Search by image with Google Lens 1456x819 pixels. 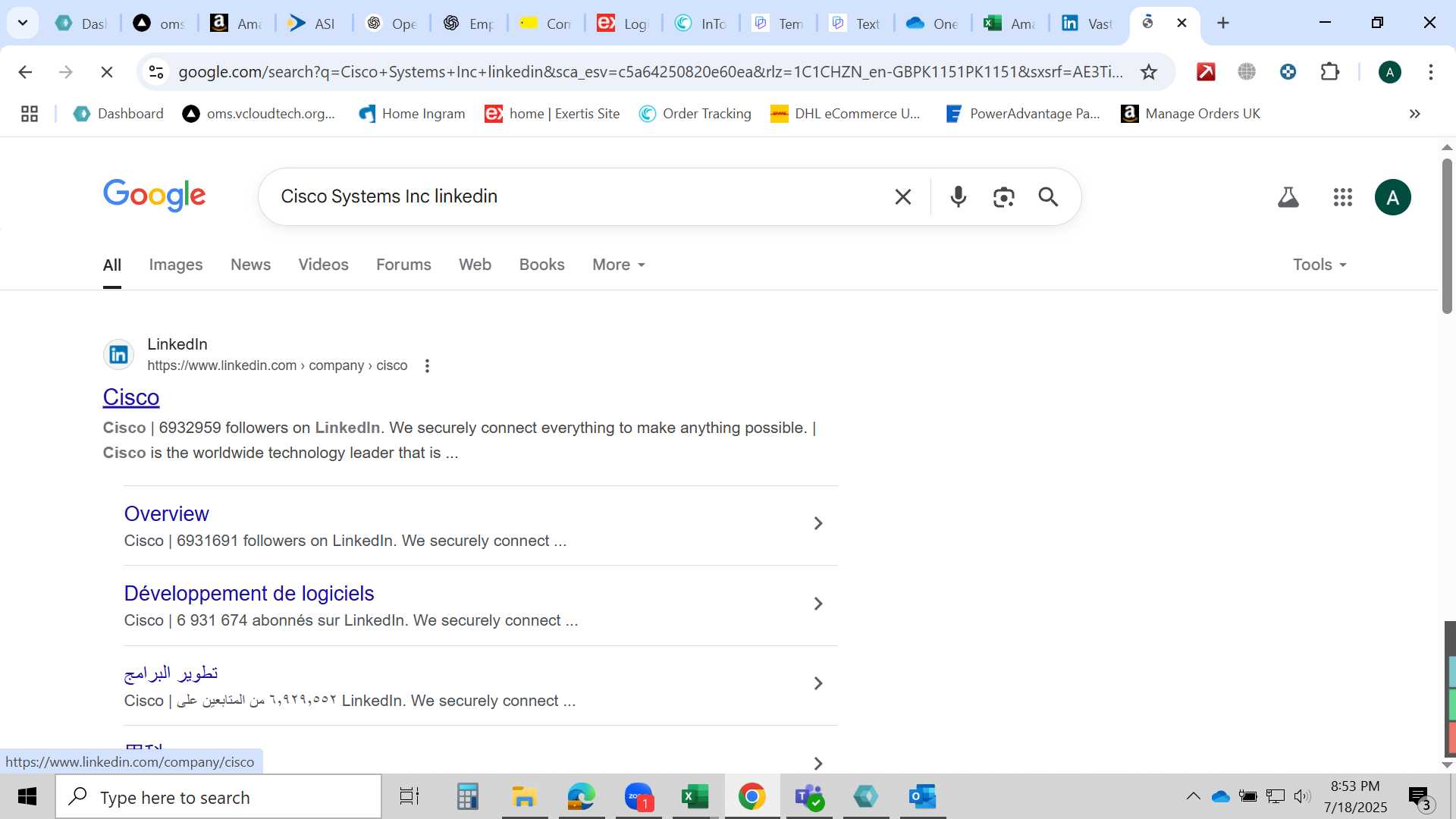(x=1003, y=197)
